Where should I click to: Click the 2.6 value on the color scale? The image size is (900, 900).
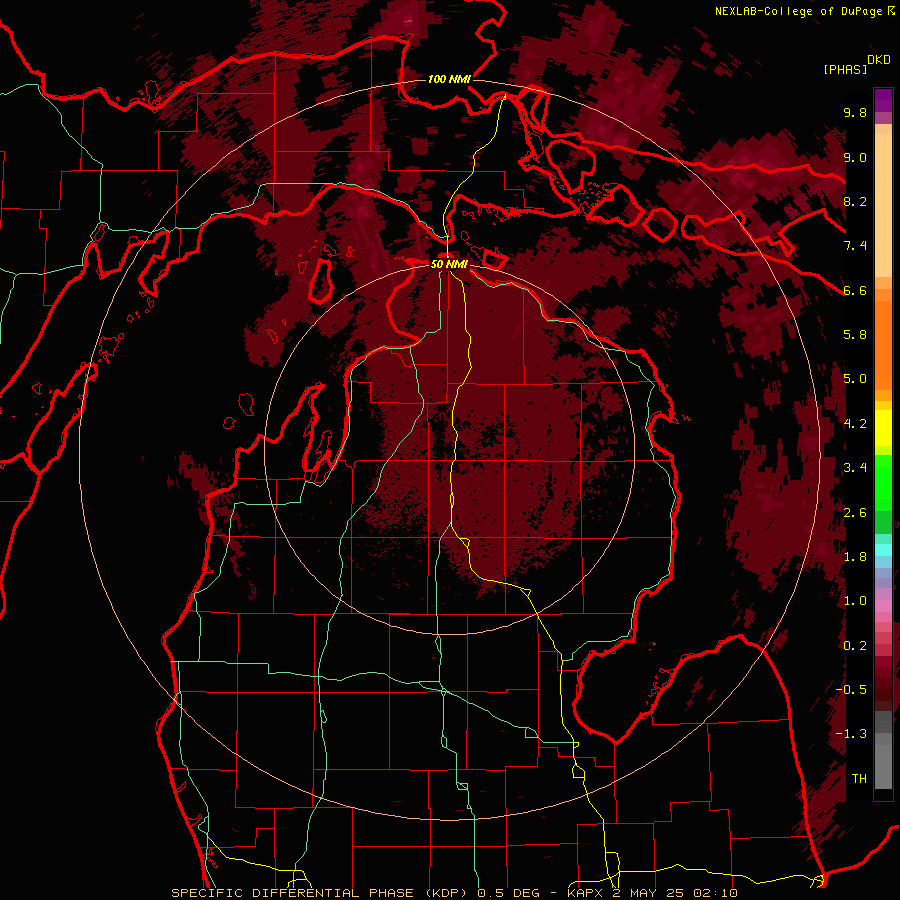(x=855, y=513)
